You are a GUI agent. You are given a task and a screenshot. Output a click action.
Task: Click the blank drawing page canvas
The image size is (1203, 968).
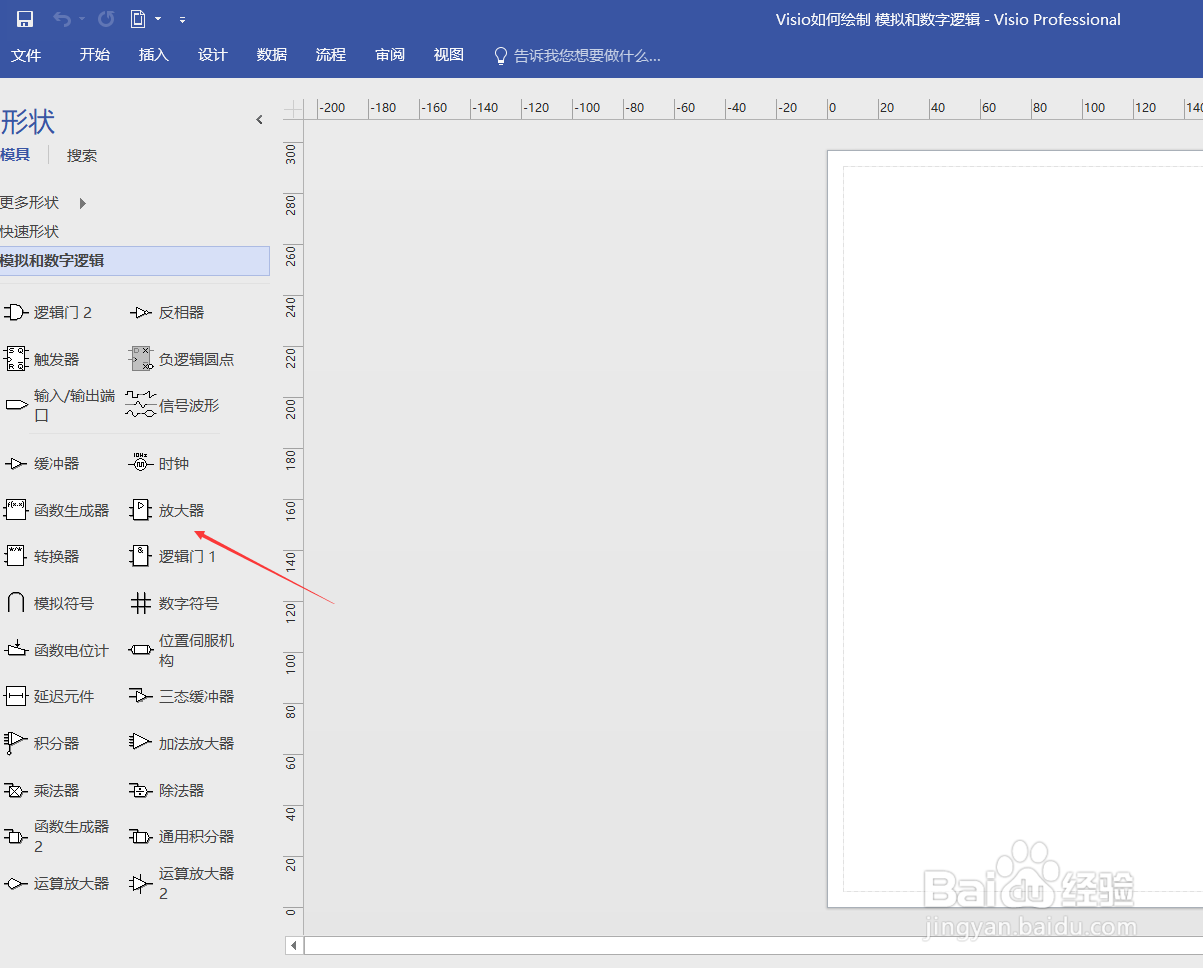[1015, 528]
